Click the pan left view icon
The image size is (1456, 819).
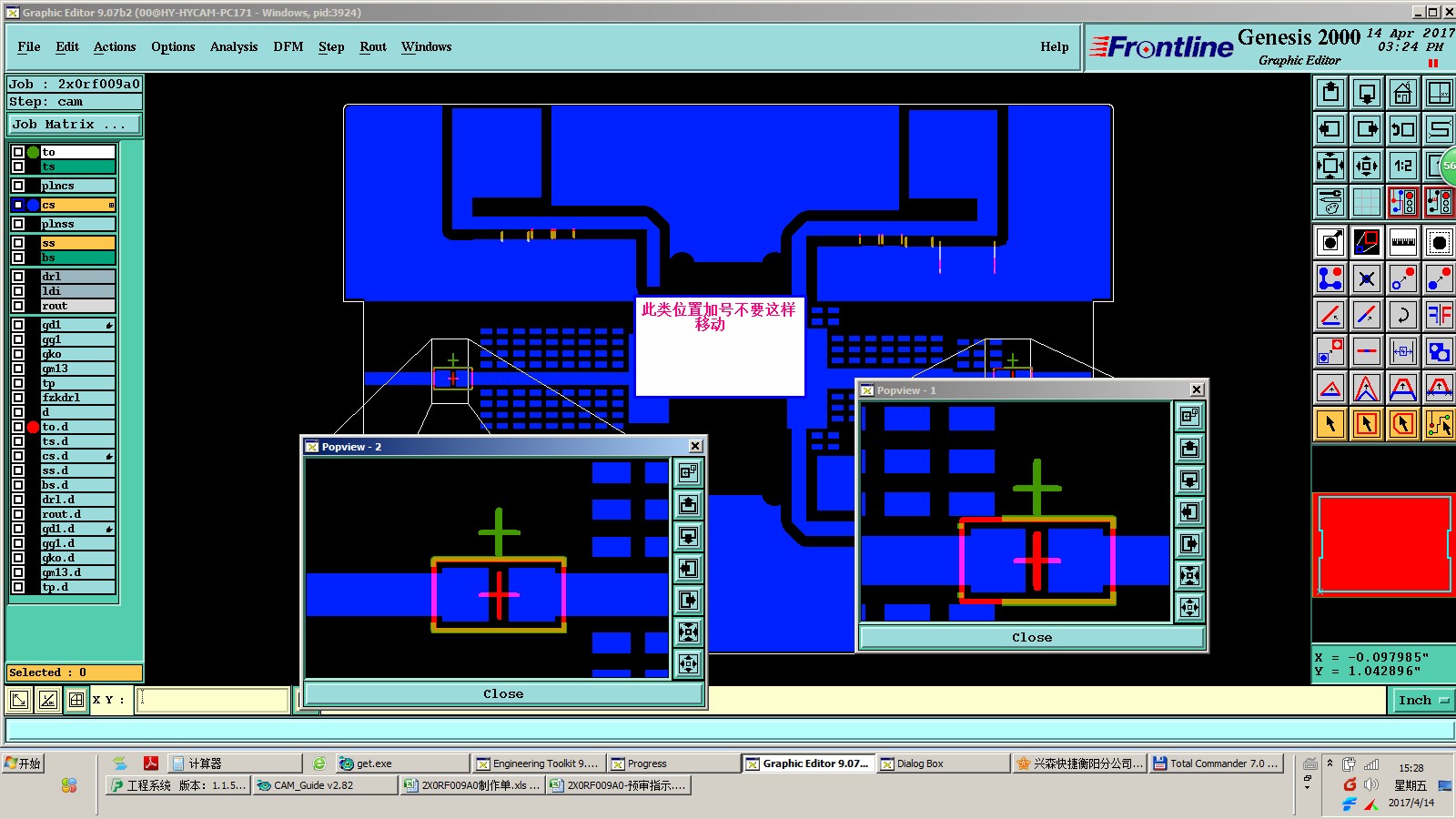pos(1330,129)
